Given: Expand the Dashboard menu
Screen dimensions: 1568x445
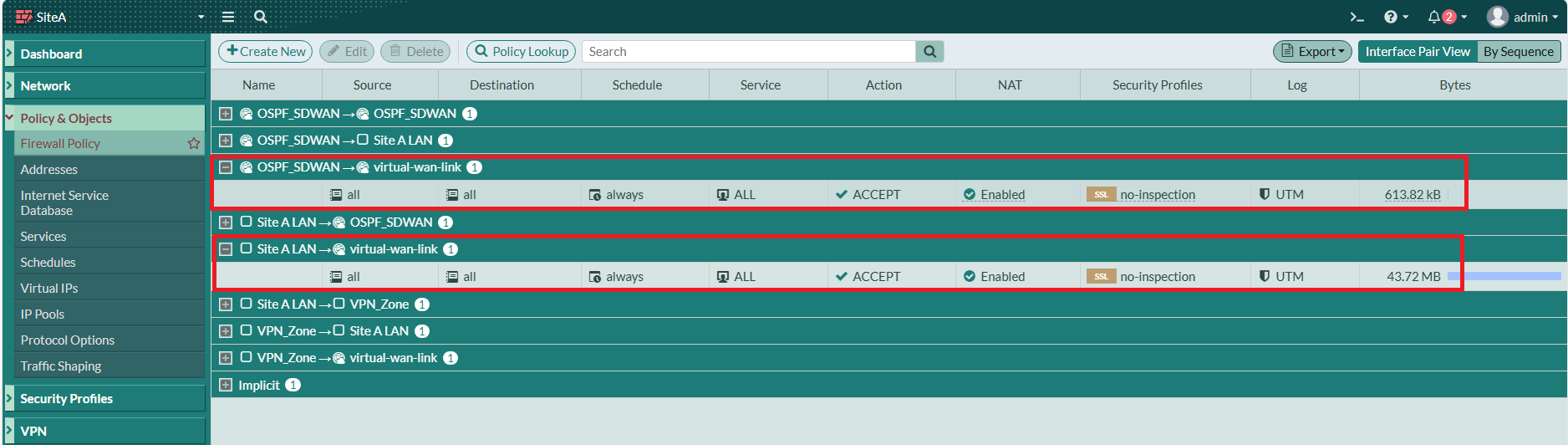Looking at the screenshot, I should (x=104, y=54).
